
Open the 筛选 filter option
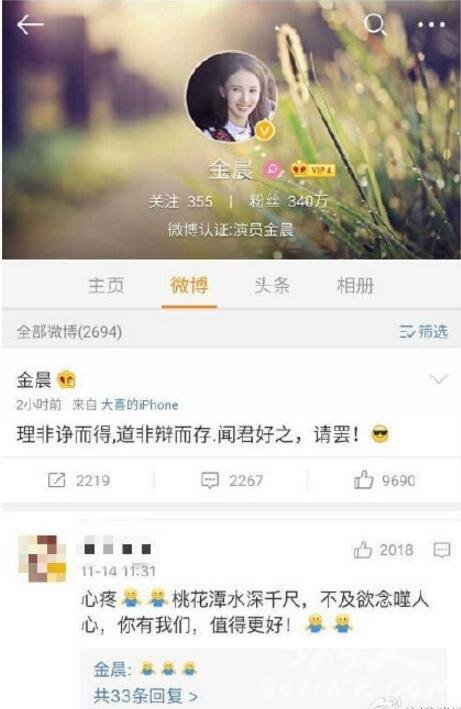(x=423, y=331)
